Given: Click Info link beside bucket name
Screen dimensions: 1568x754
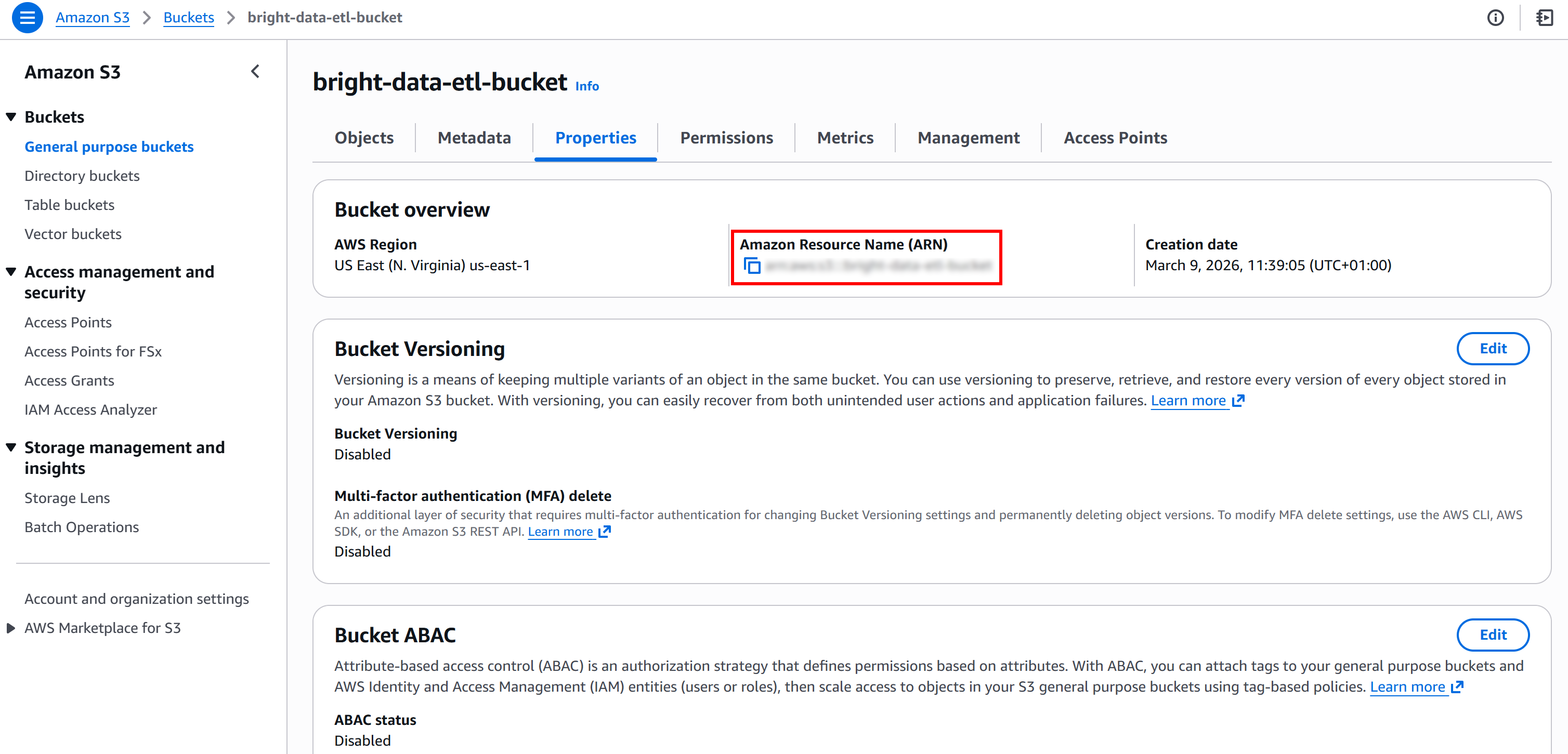Looking at the screenshot, I should (587, 86).
